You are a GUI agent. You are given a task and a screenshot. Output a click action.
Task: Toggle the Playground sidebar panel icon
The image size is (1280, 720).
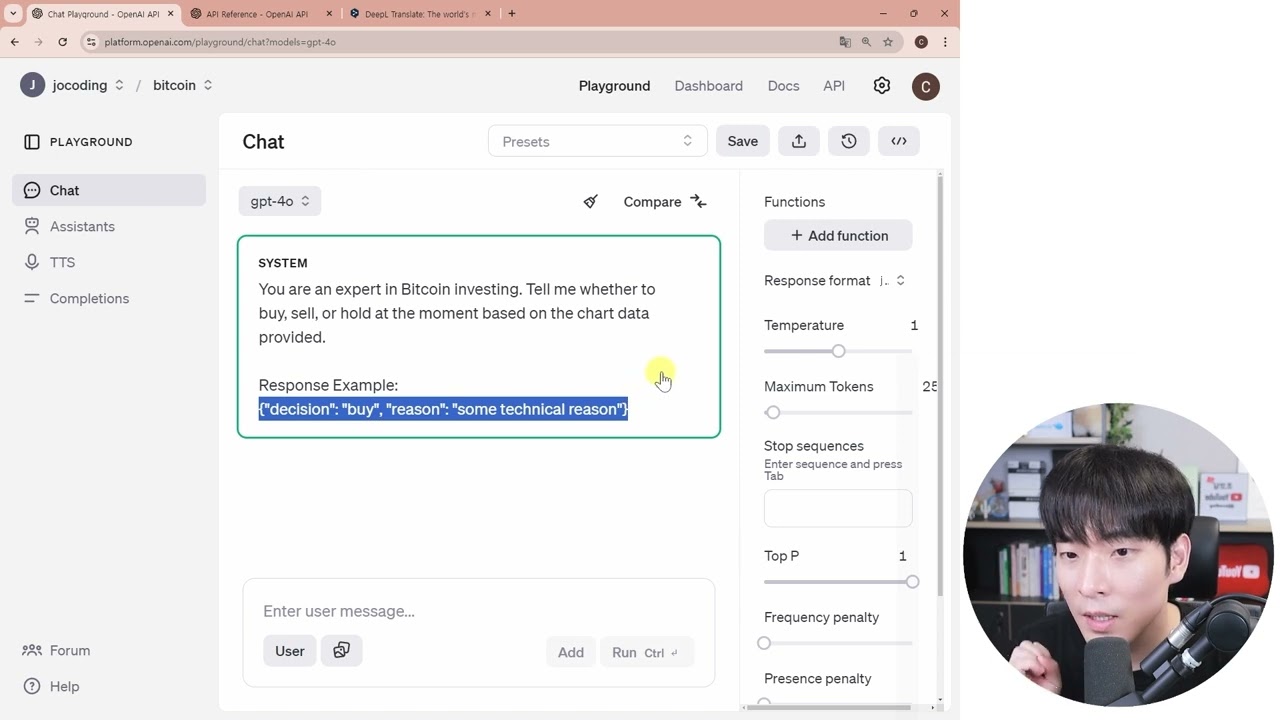click(x=32, y=142)
